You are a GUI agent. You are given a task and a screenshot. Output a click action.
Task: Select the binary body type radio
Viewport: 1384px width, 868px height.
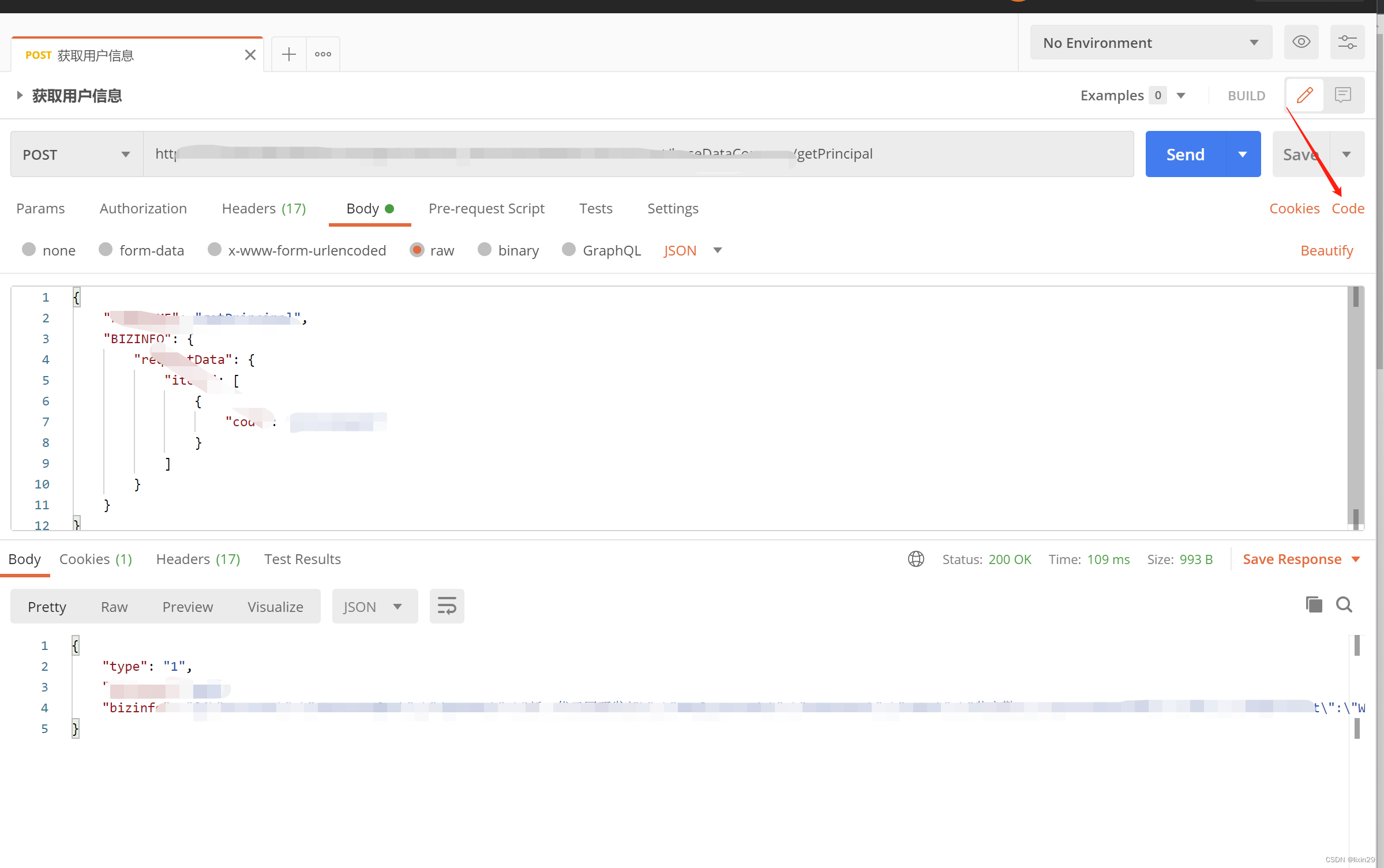(x=485, y=249)
